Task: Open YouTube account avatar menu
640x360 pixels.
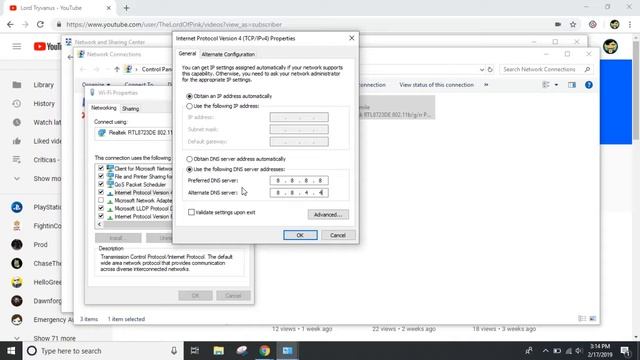Action: [x=611, y=47]
